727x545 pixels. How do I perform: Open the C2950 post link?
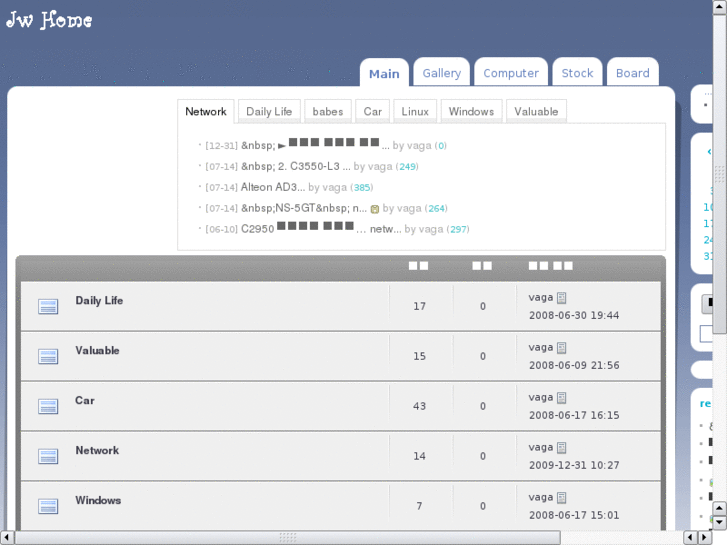321,228
